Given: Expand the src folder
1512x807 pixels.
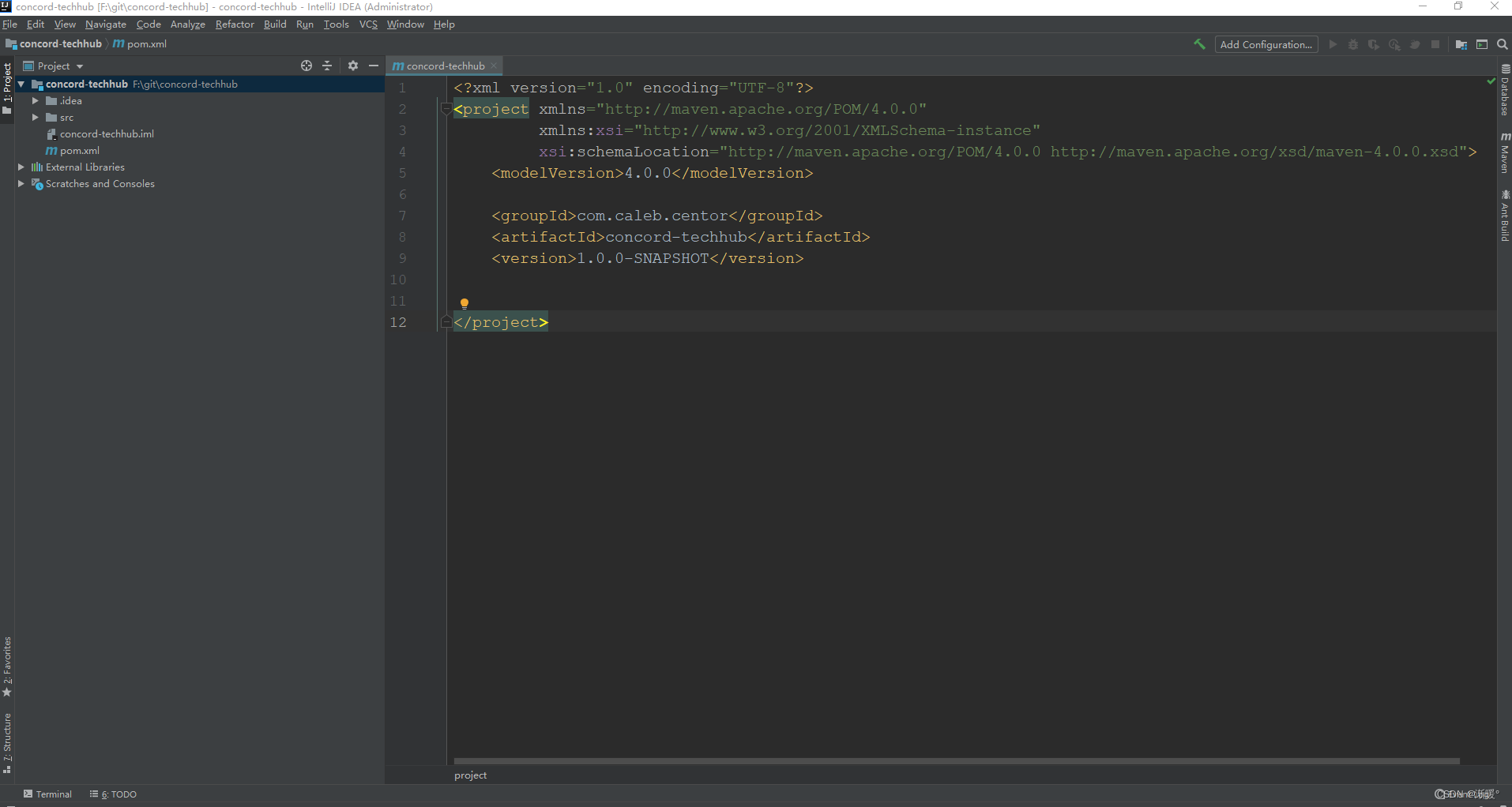Looking at the screenshot, I should click(35, 117).
